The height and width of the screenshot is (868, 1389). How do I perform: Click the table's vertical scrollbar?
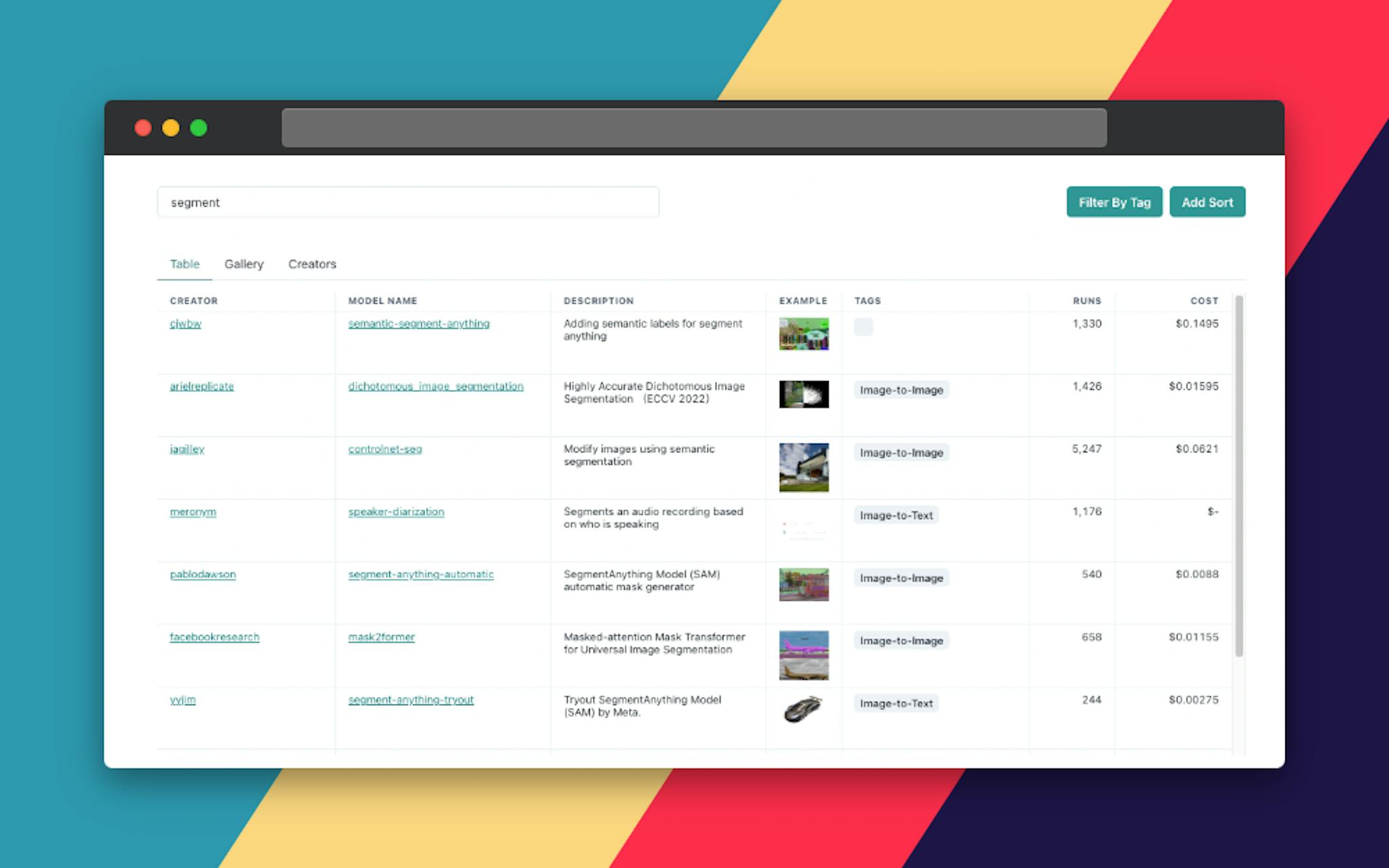[x=1239, y=476]
